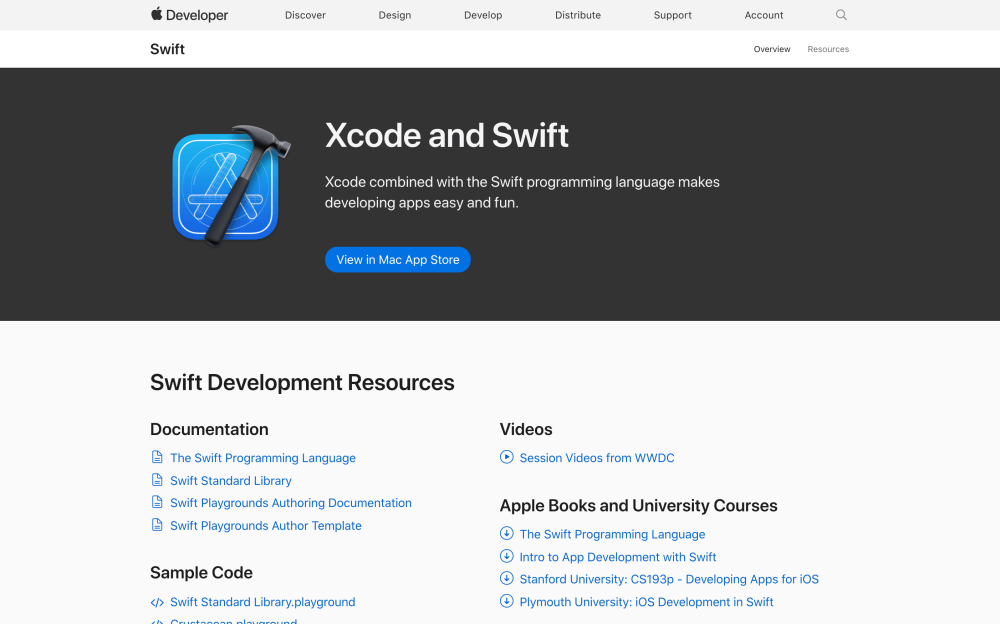Open the Design menu
The image size is (1000, 624).
tap(395, 15)
